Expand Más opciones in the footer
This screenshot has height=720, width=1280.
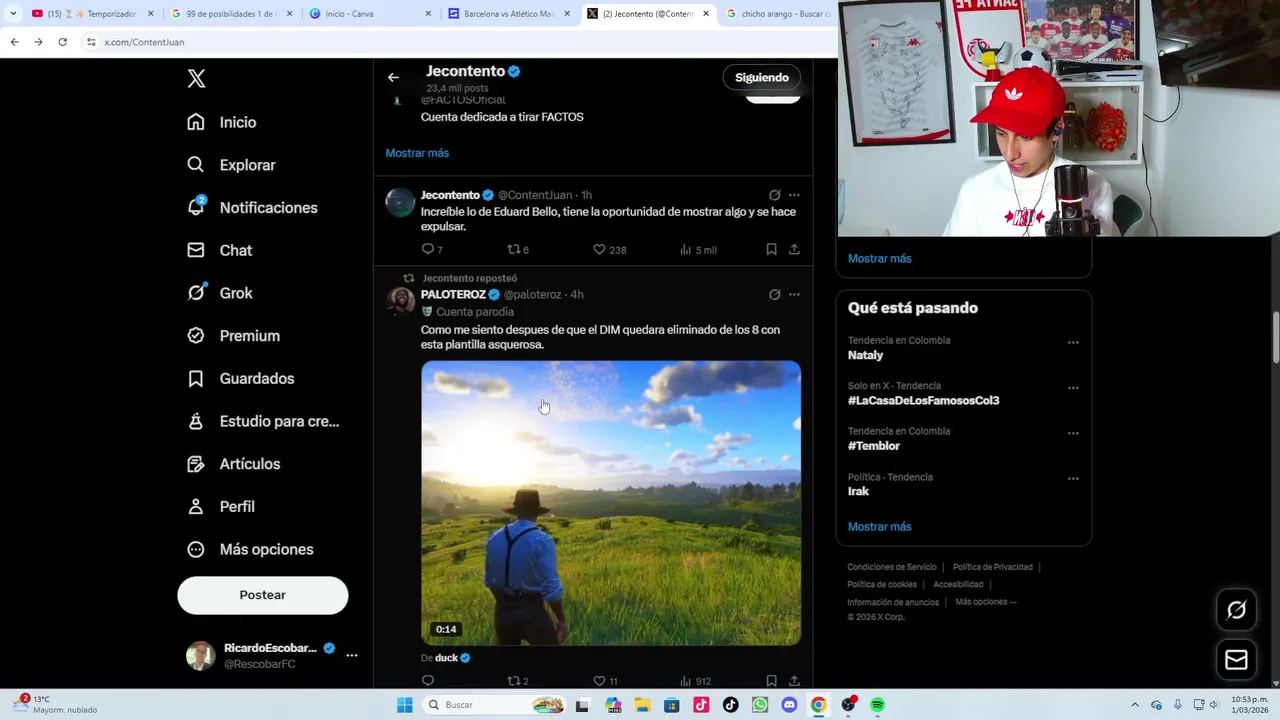[986, 602]
